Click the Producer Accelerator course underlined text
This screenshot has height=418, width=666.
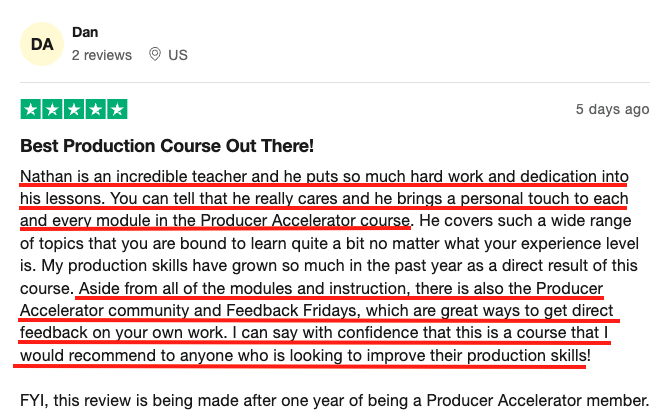coord(305,221)
